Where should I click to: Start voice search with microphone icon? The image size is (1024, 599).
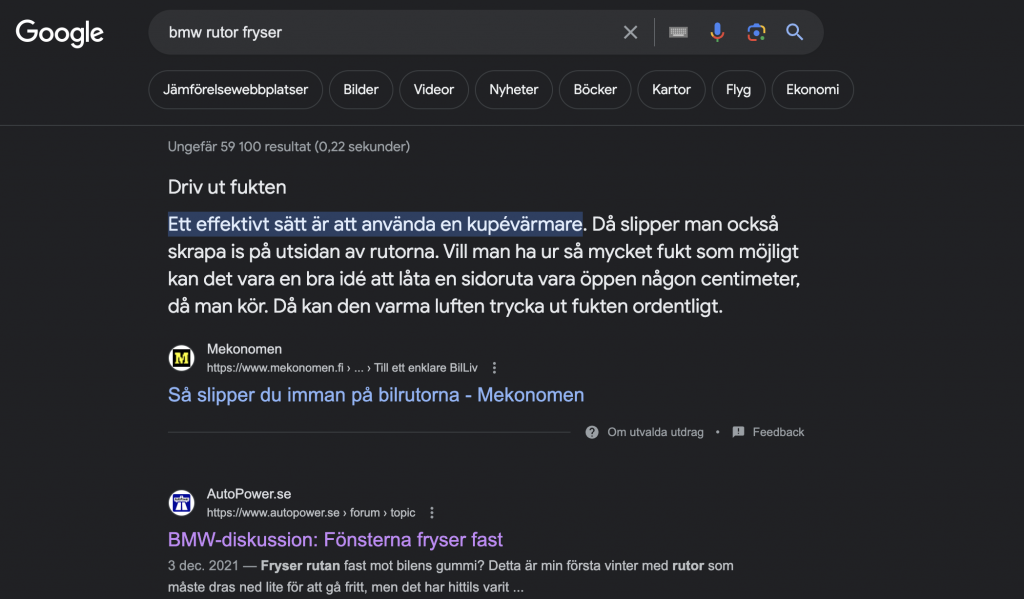coord(717,33)
